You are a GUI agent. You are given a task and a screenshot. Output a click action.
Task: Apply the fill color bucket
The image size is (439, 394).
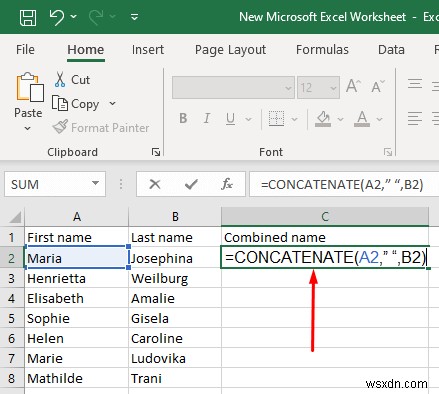tap(323, 118)
